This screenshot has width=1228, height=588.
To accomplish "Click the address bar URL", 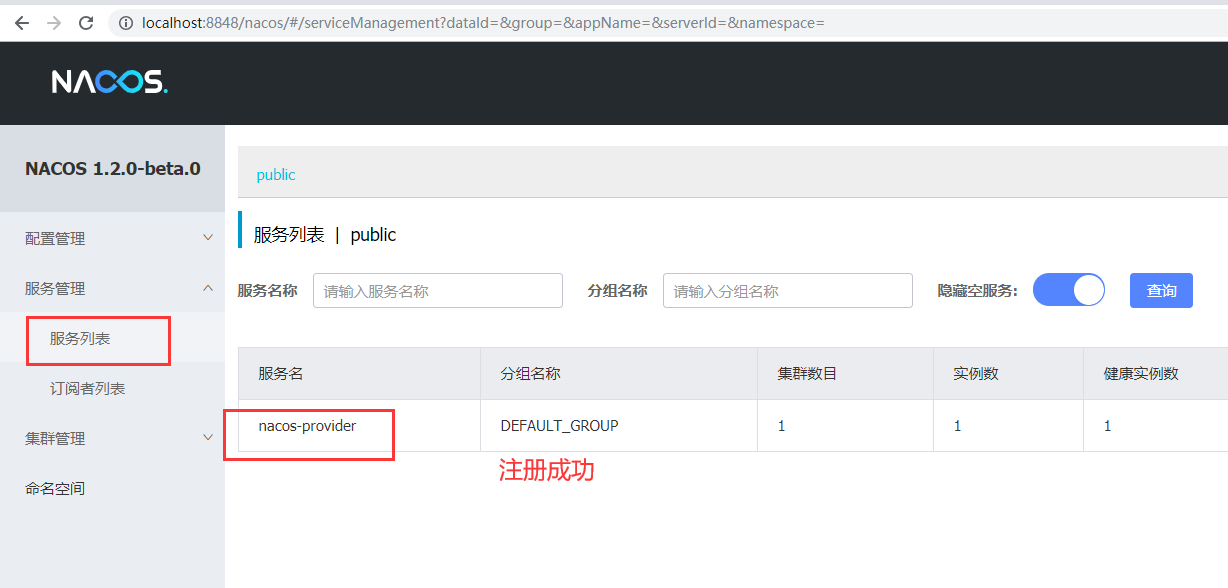I will [x=483, y=22].
